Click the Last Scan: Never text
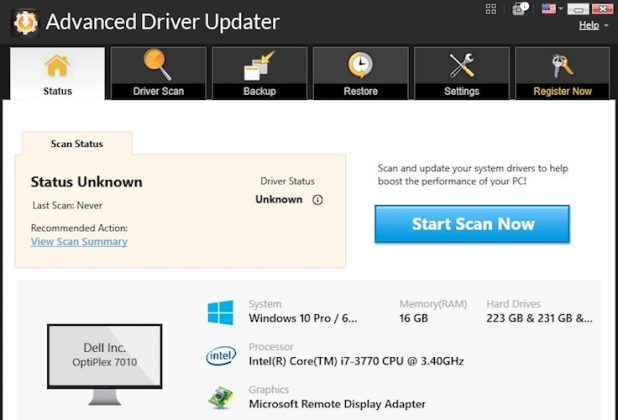The height and width of the screenshot is (420, 618). coord(67,205)
